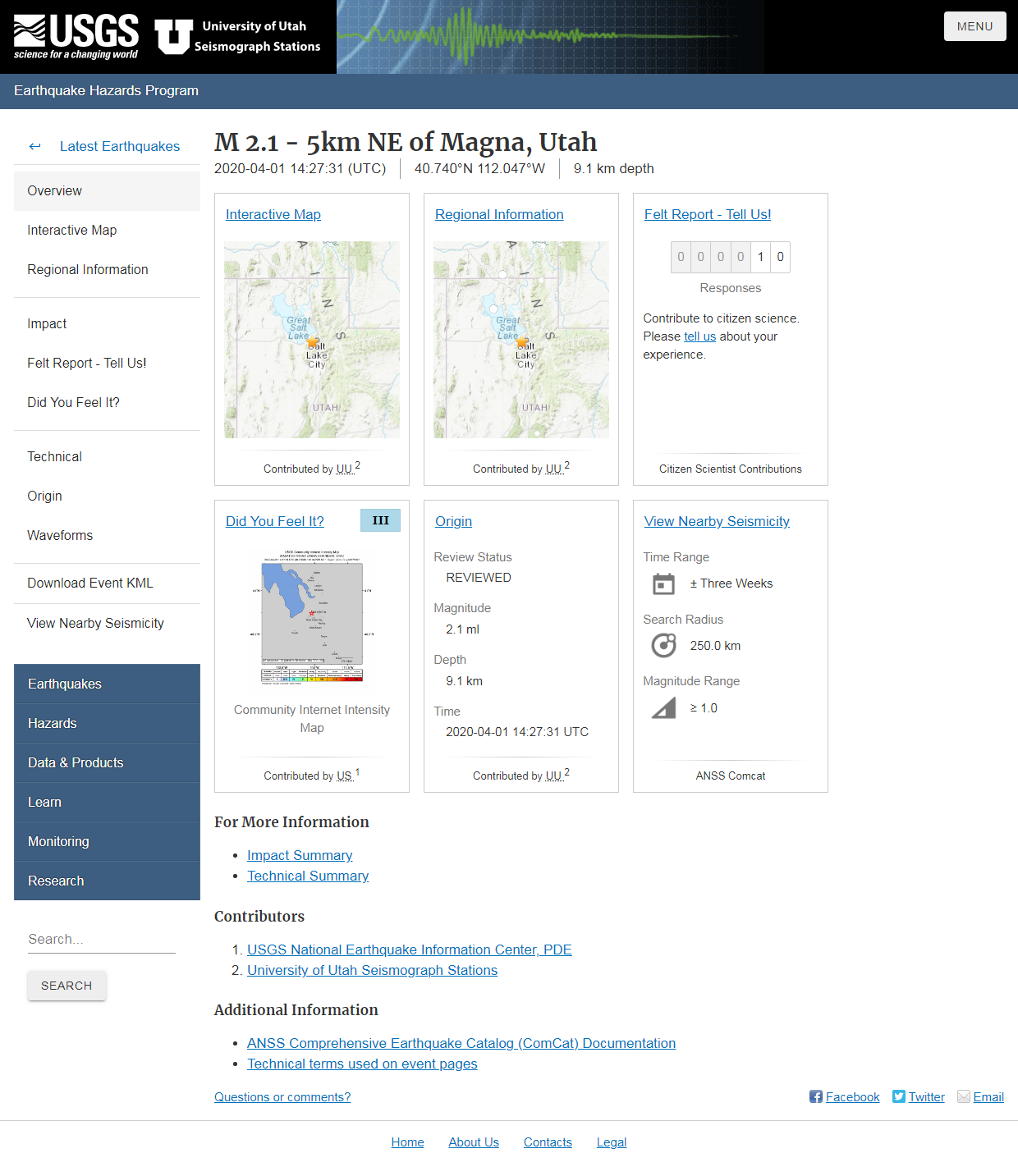Screen dimensions: 1018x1176
Task: Click the 'tell us' link in Felt Report
Action: [699, 336]
